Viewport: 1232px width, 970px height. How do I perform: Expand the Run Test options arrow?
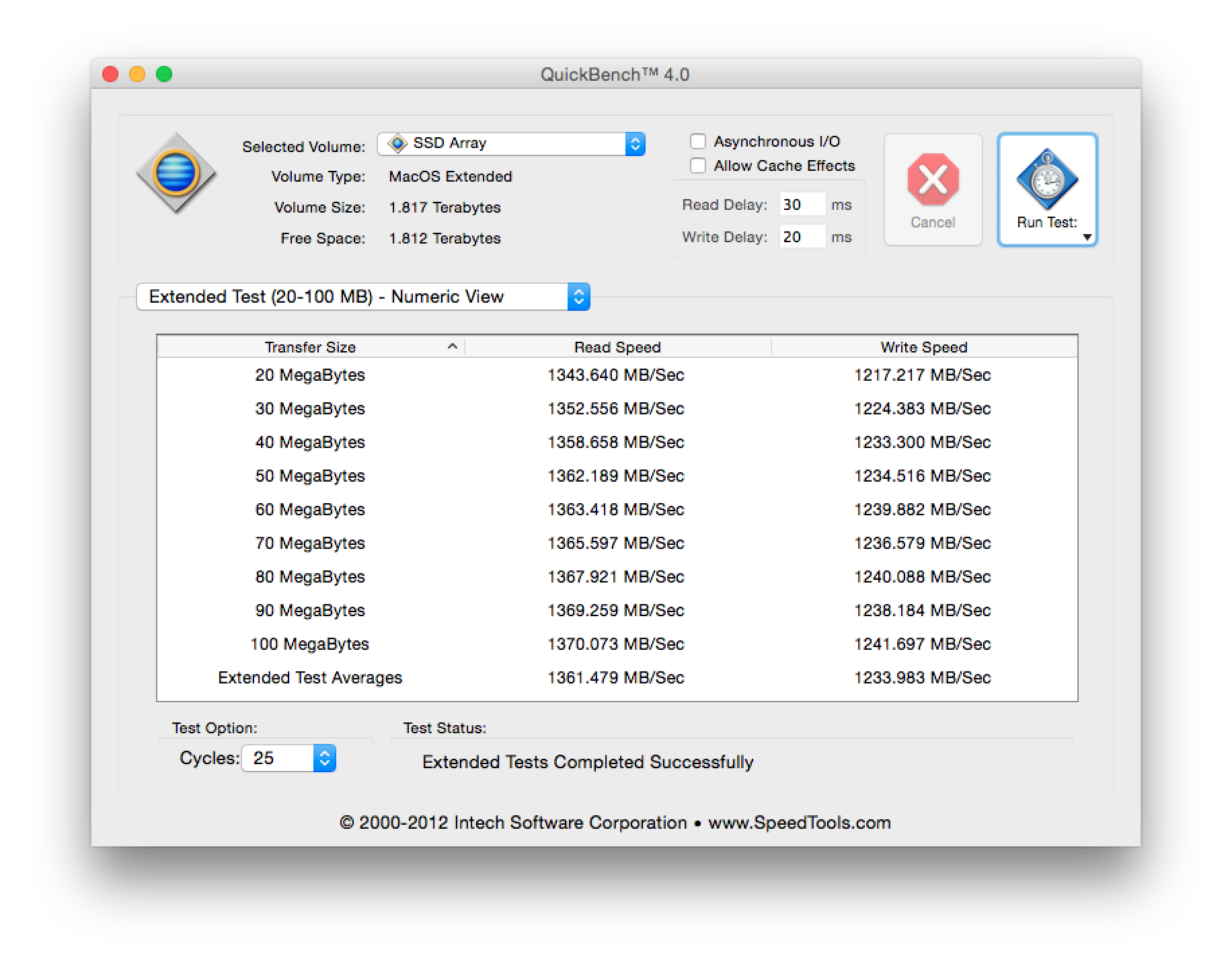(x=1087, y=237)
